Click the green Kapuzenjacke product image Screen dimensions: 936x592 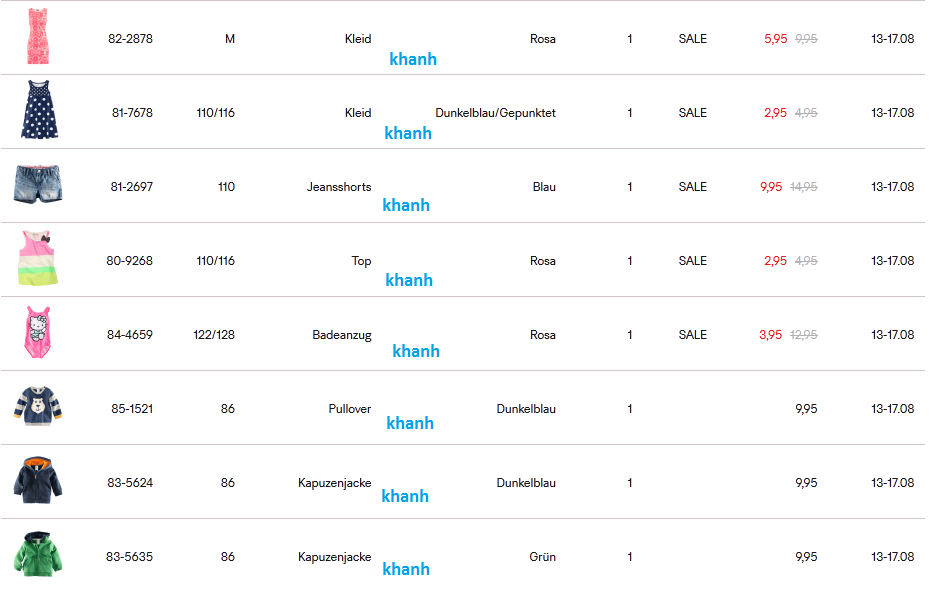(x=38, y=554)
